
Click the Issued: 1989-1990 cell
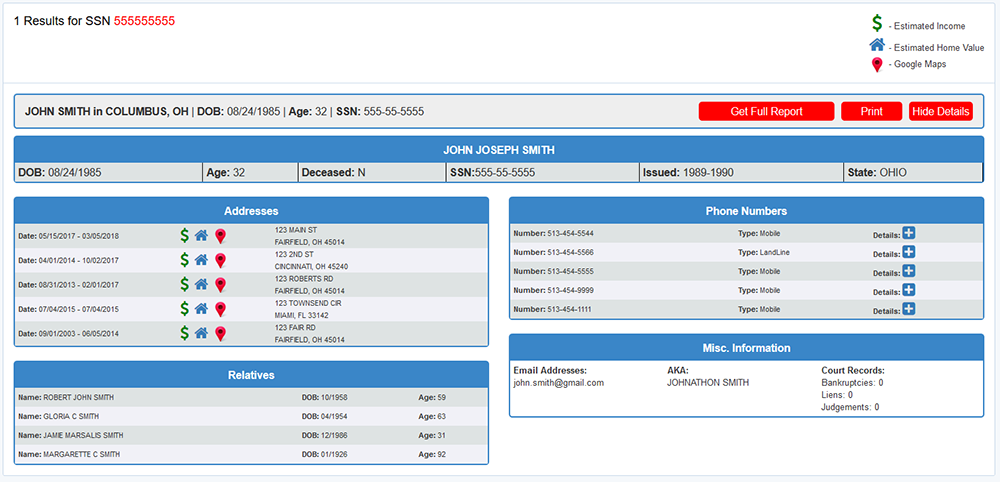tap(740, 173)
